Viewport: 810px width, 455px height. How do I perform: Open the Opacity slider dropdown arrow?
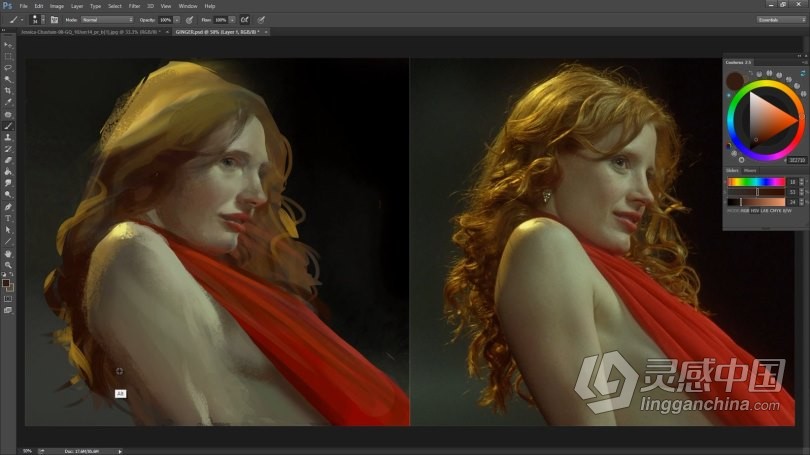[177, 20]
